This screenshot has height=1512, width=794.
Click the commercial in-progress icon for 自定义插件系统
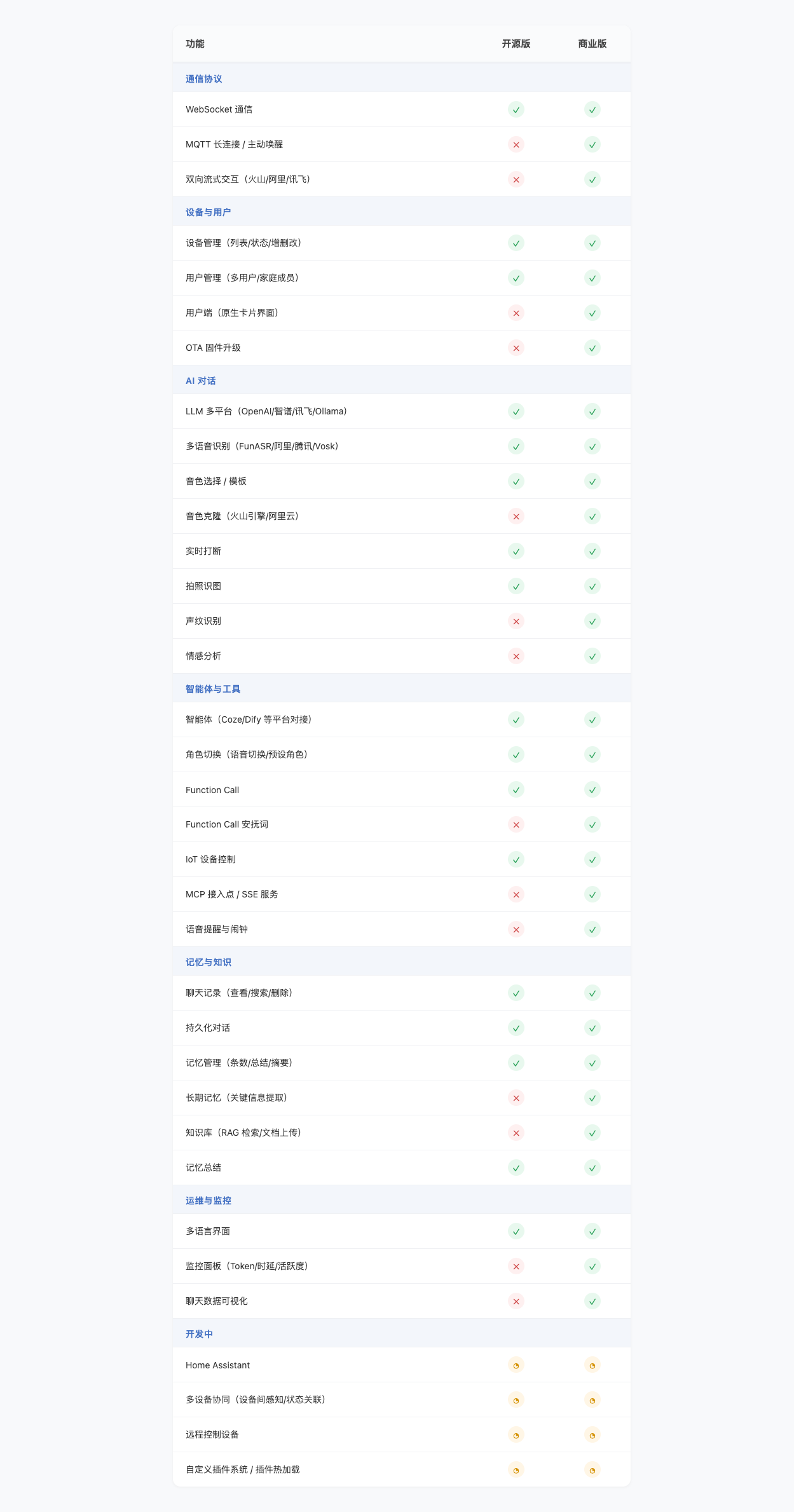click(592, 1469)
